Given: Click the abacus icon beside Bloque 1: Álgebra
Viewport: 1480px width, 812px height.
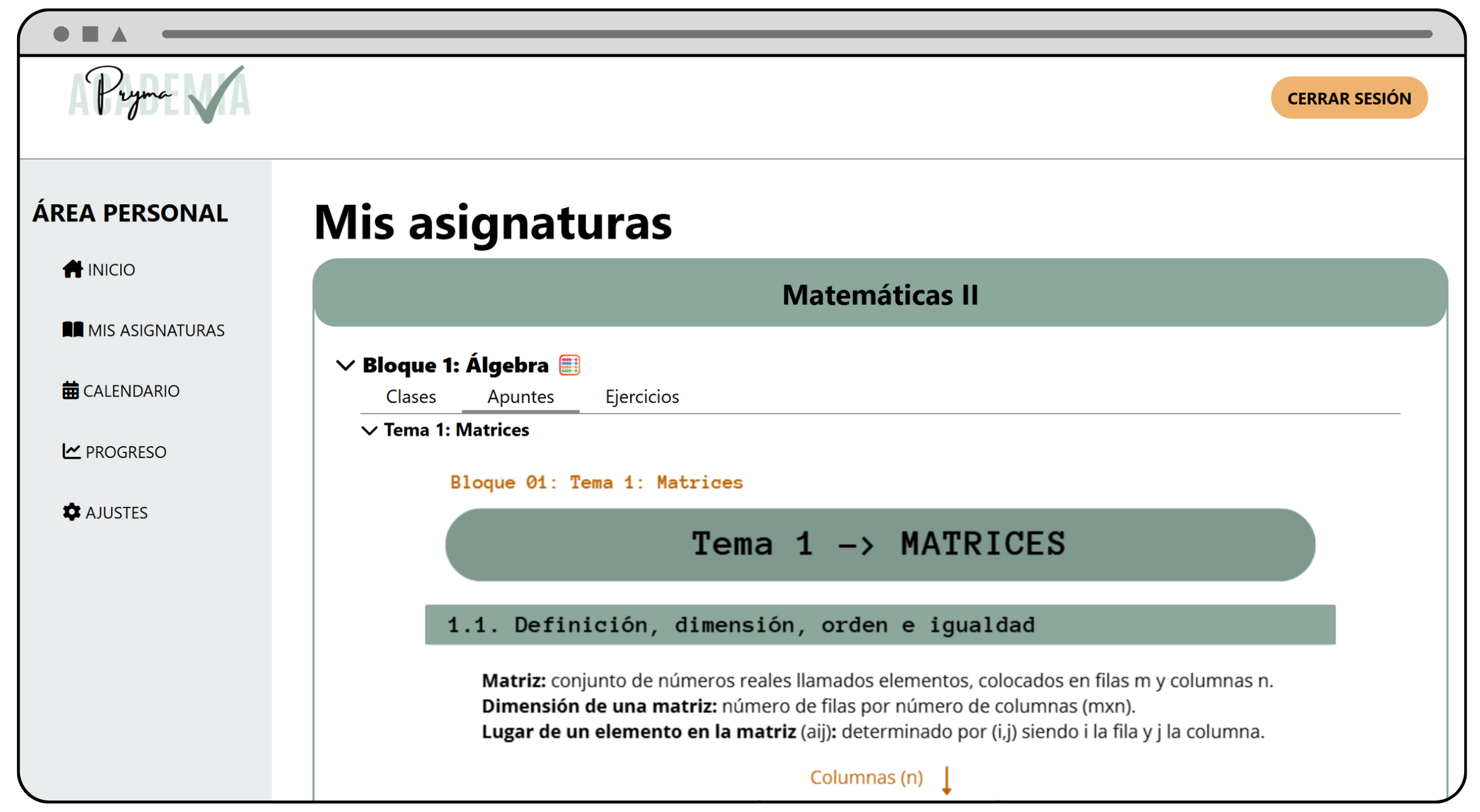Looking at the screenshot, I should pos(568,364).
